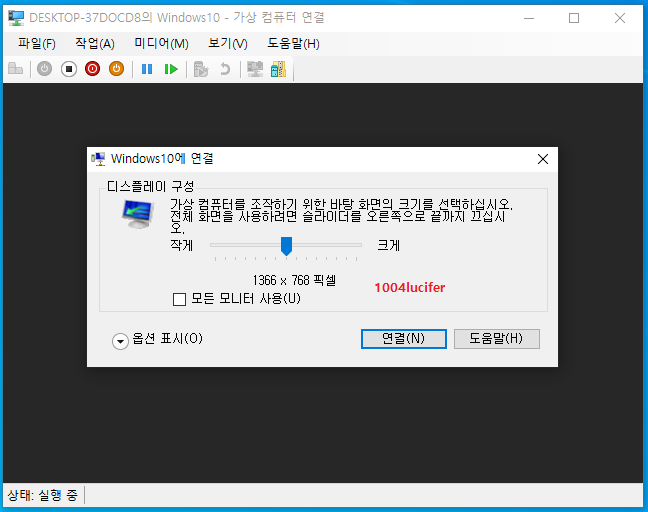Click the display size slider thumb
The width and height of the screenshot is (648, 512).
(x=286, y=246)
